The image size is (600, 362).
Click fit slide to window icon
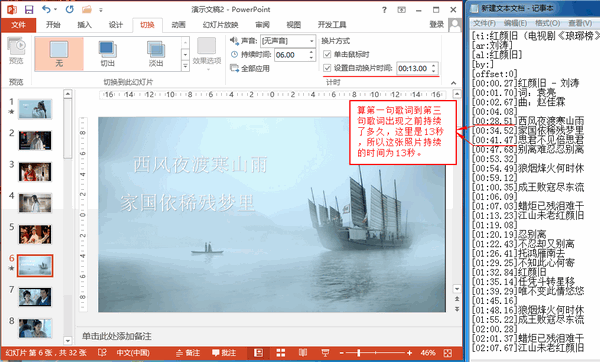pyautogui.click(x=448, y=353)
